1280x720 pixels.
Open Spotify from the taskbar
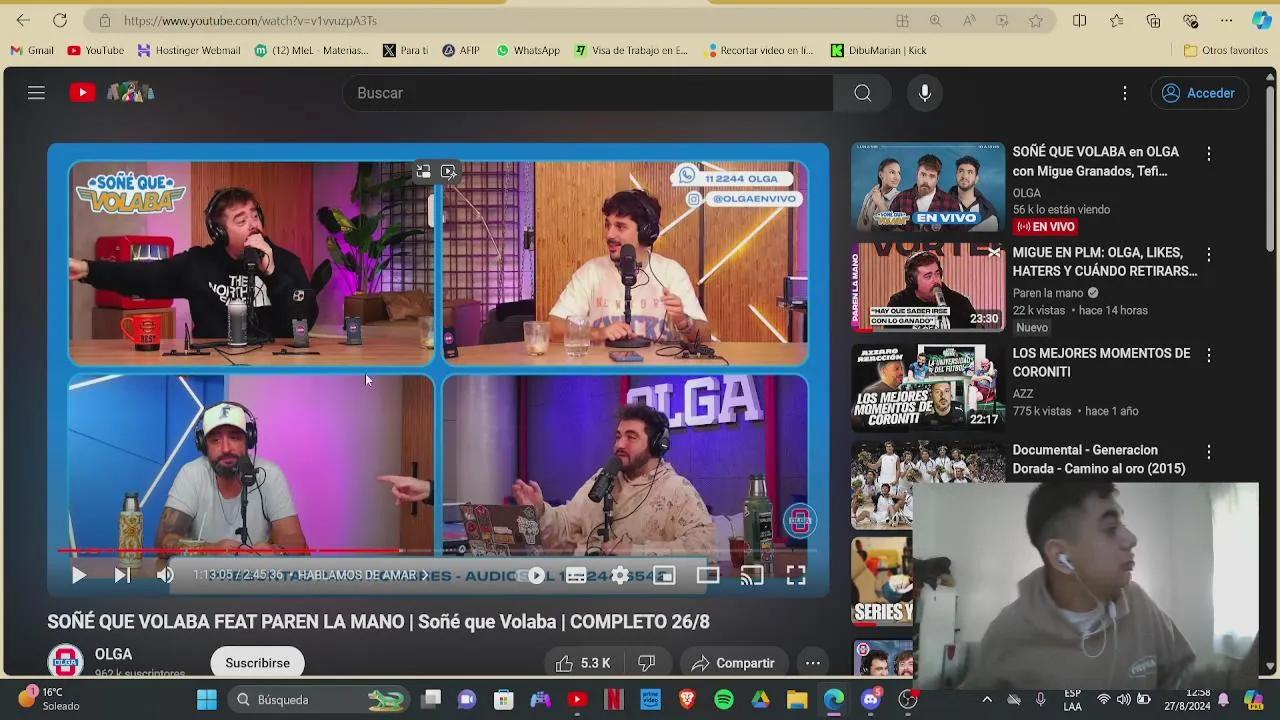click(724, 700)
